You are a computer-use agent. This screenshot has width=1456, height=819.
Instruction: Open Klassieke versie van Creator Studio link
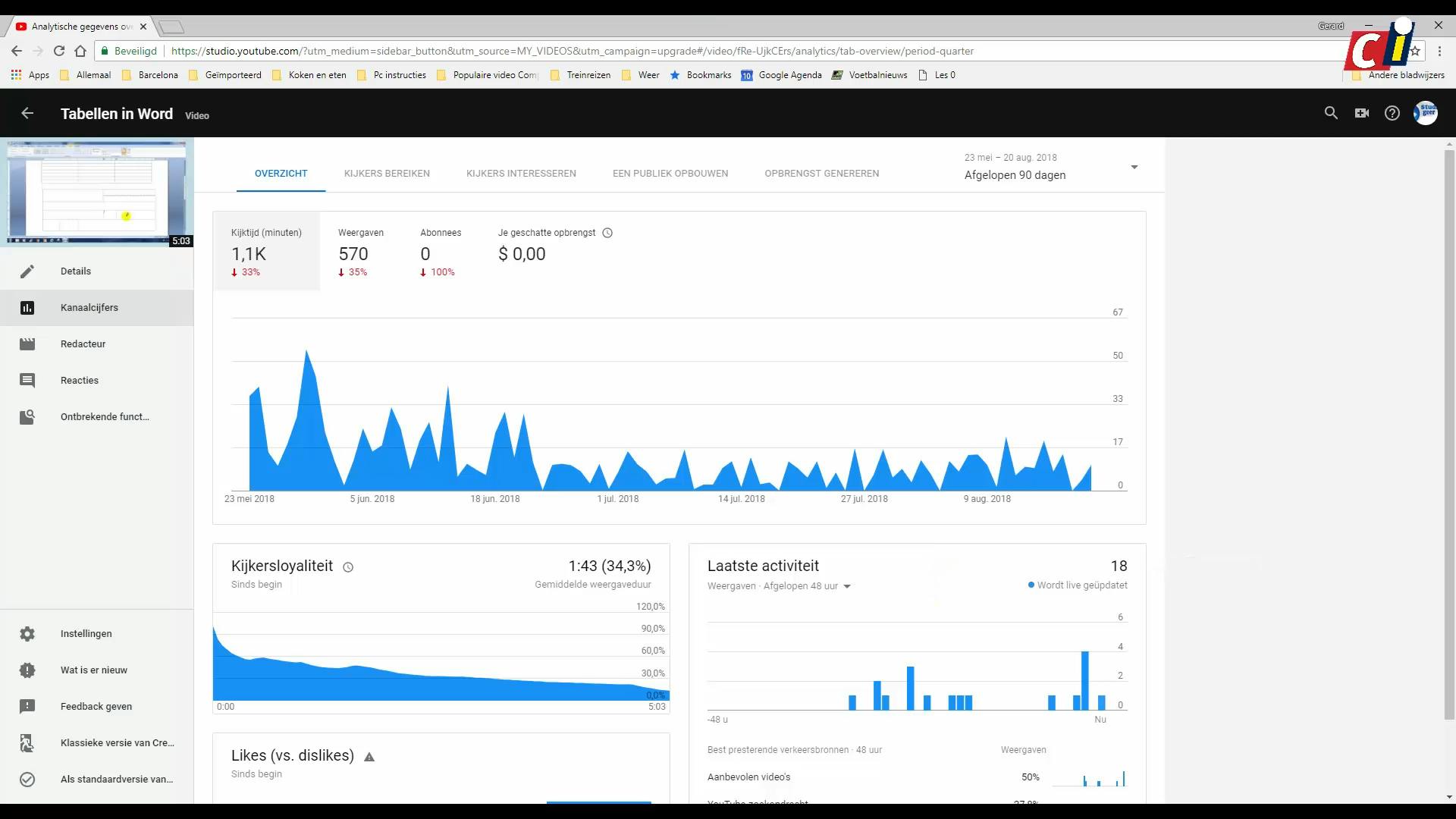(x=117, y=743)
